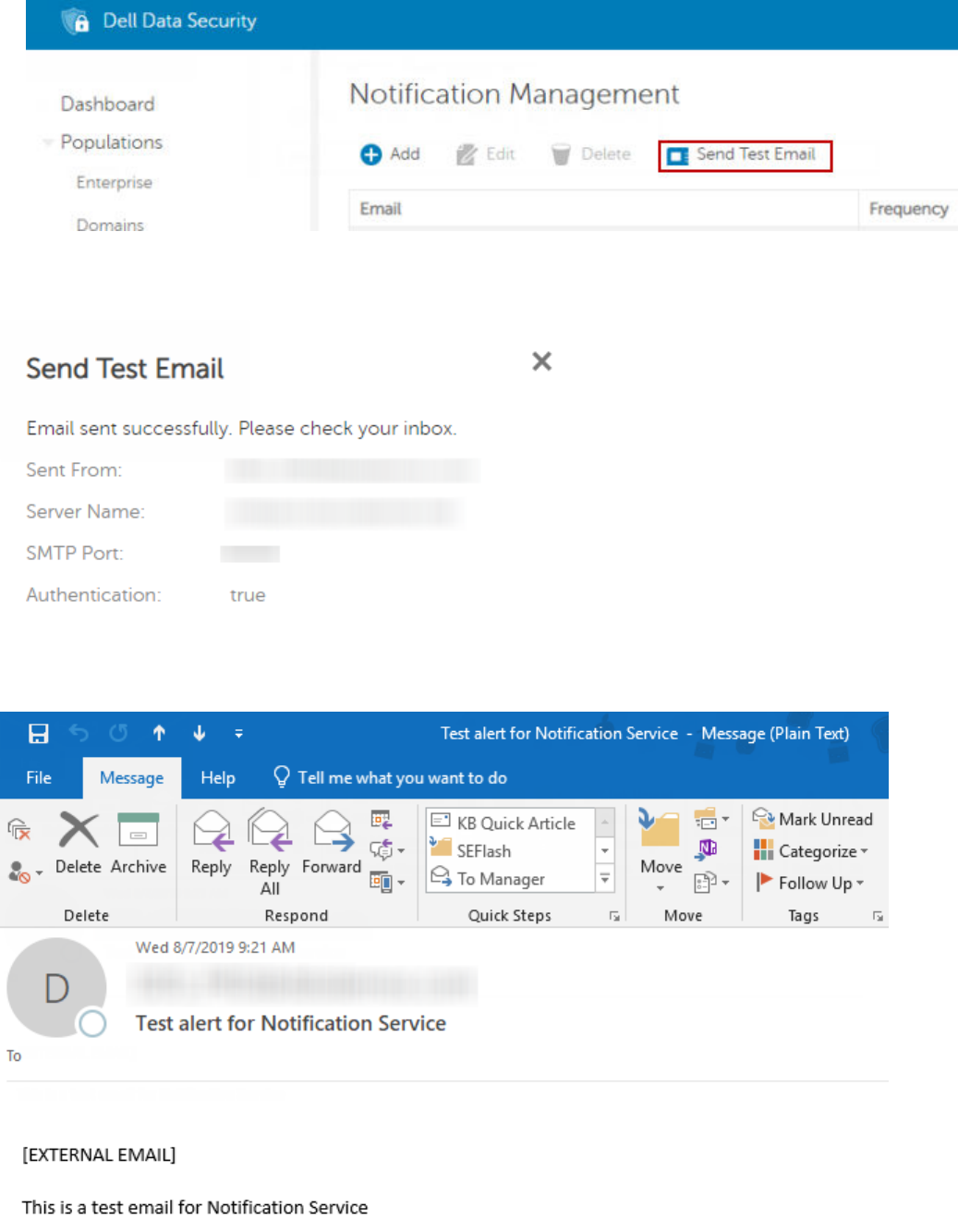Click the body line 'This is a test email'
Viewport: 958px width, 1232px height.
[195, 1208]
